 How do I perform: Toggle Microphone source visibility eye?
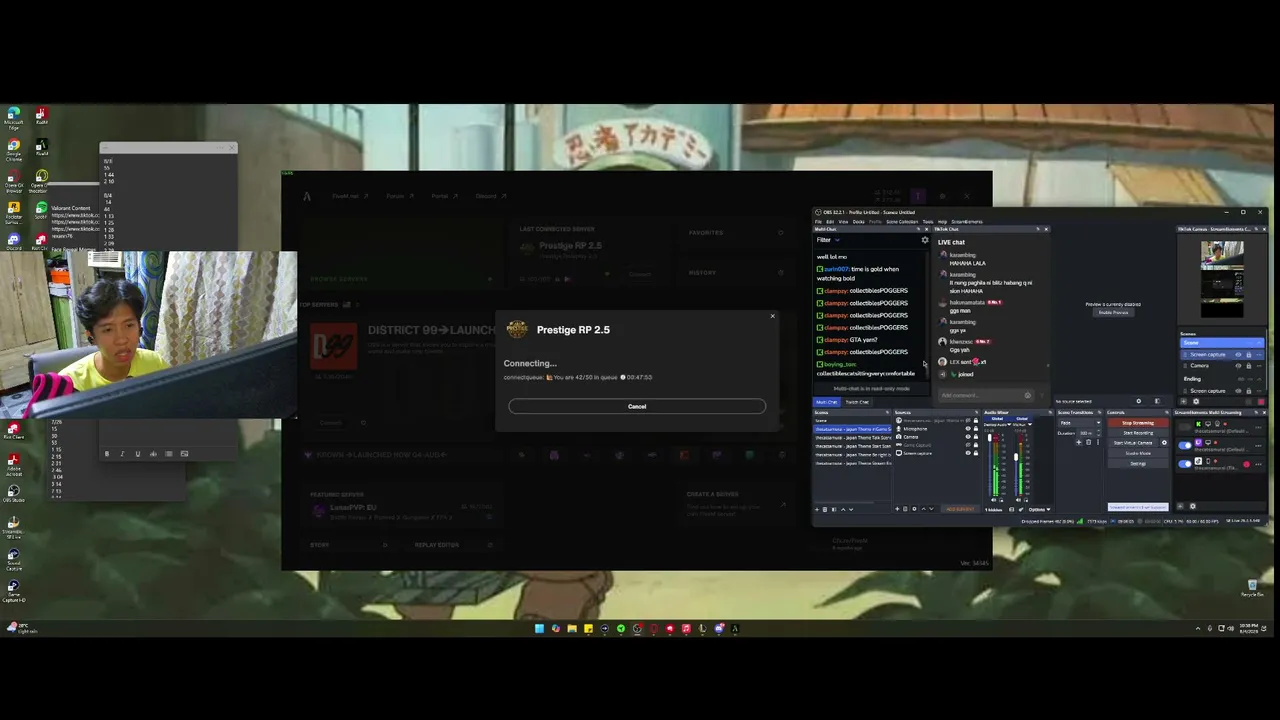click(968, 429)
